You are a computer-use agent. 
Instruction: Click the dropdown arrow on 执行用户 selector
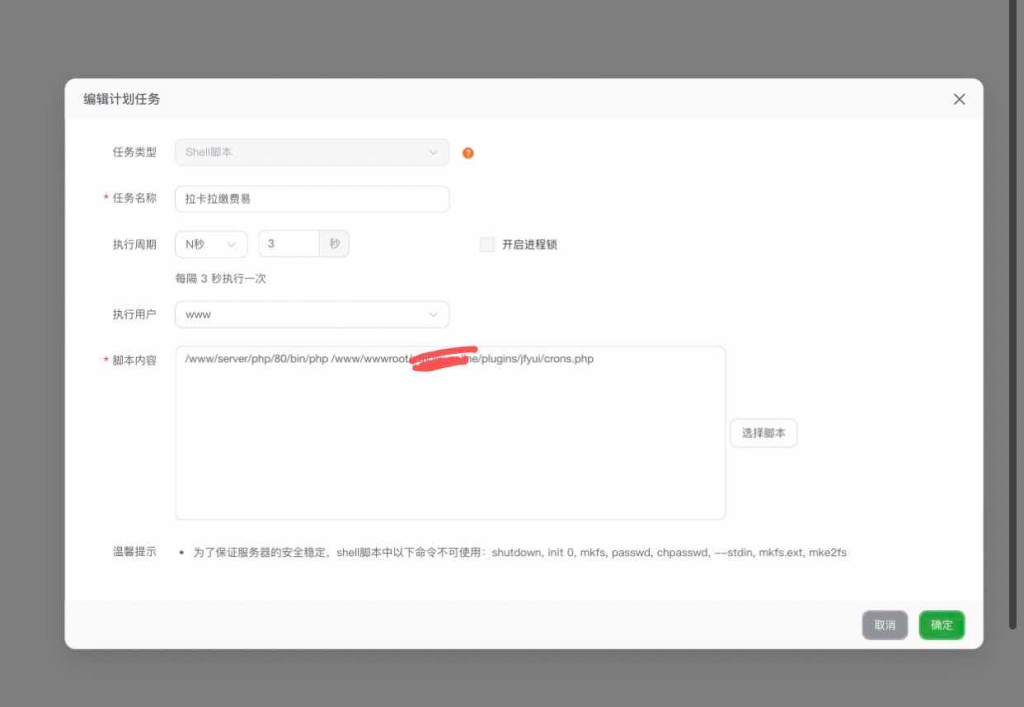pyautogui.click(x=433, y=314)
